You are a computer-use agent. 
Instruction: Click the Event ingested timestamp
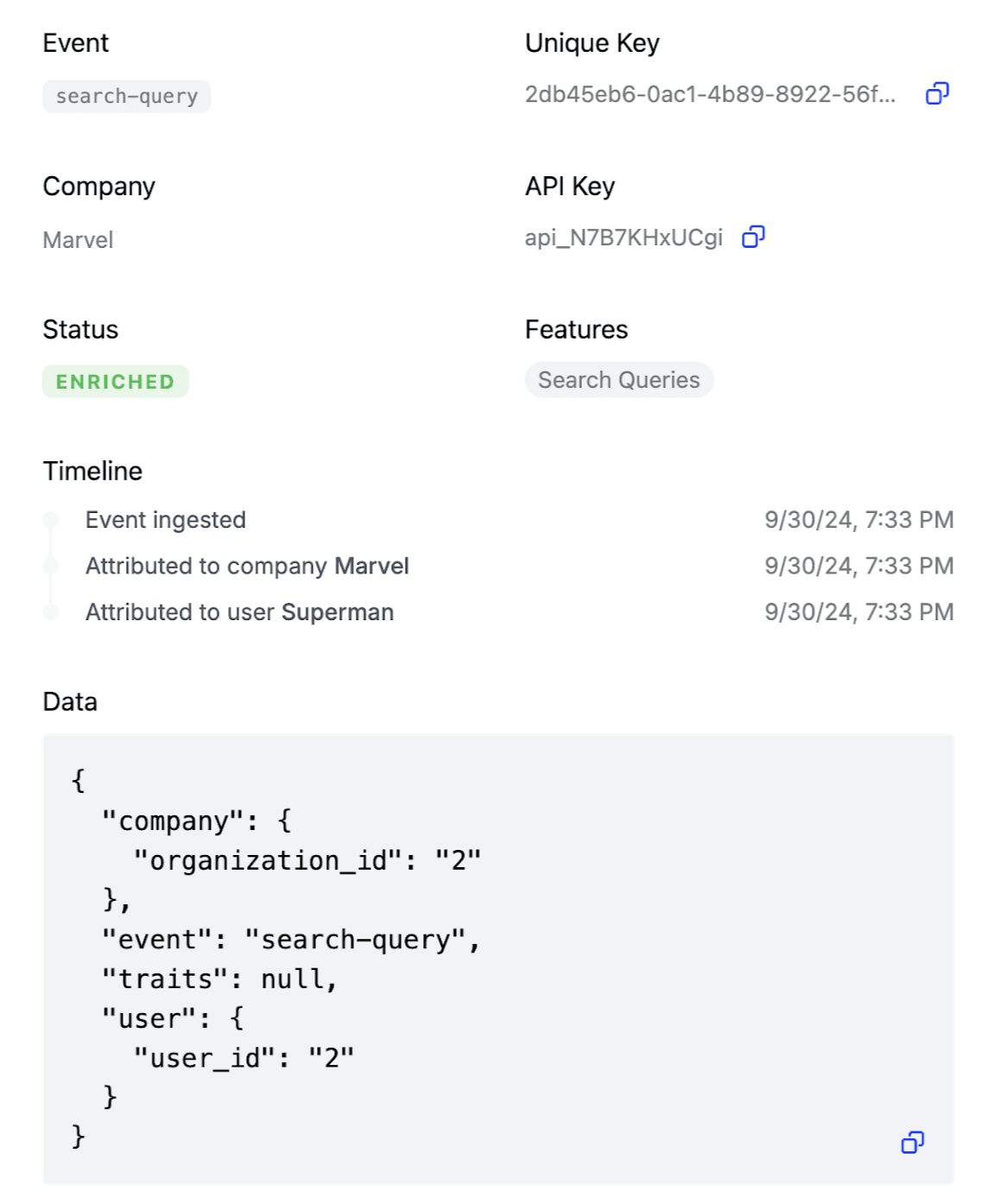(858, 520)
